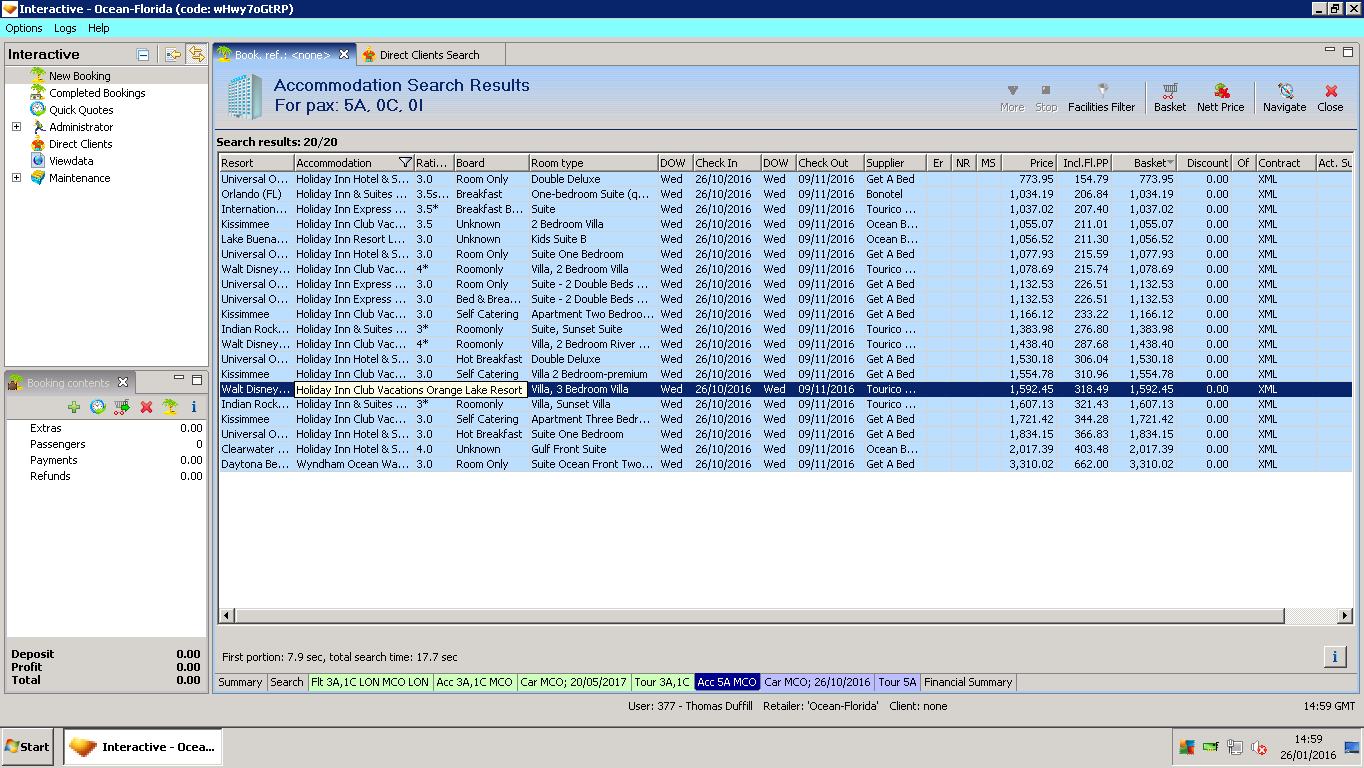1364x768 pixels.
Task: Sort by the Board column header
Action: 491,163
